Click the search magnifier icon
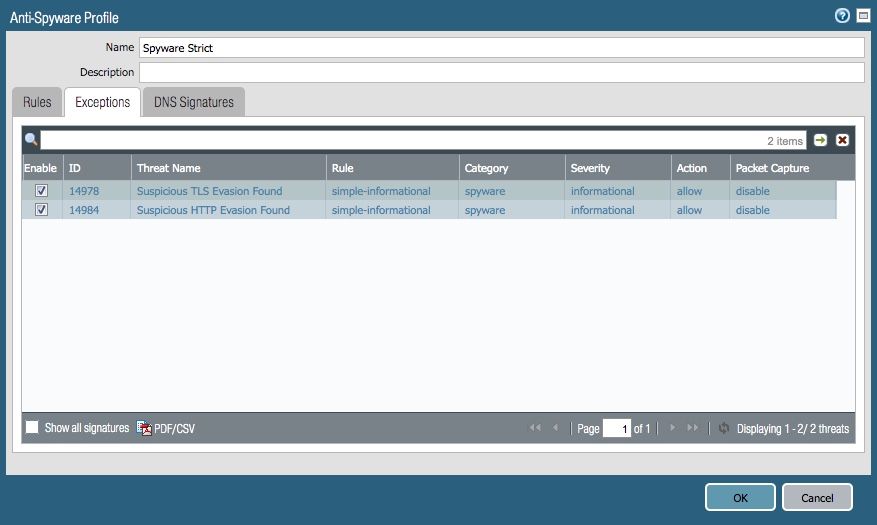Screen dimensions: 877x525 tap(31, 140)
